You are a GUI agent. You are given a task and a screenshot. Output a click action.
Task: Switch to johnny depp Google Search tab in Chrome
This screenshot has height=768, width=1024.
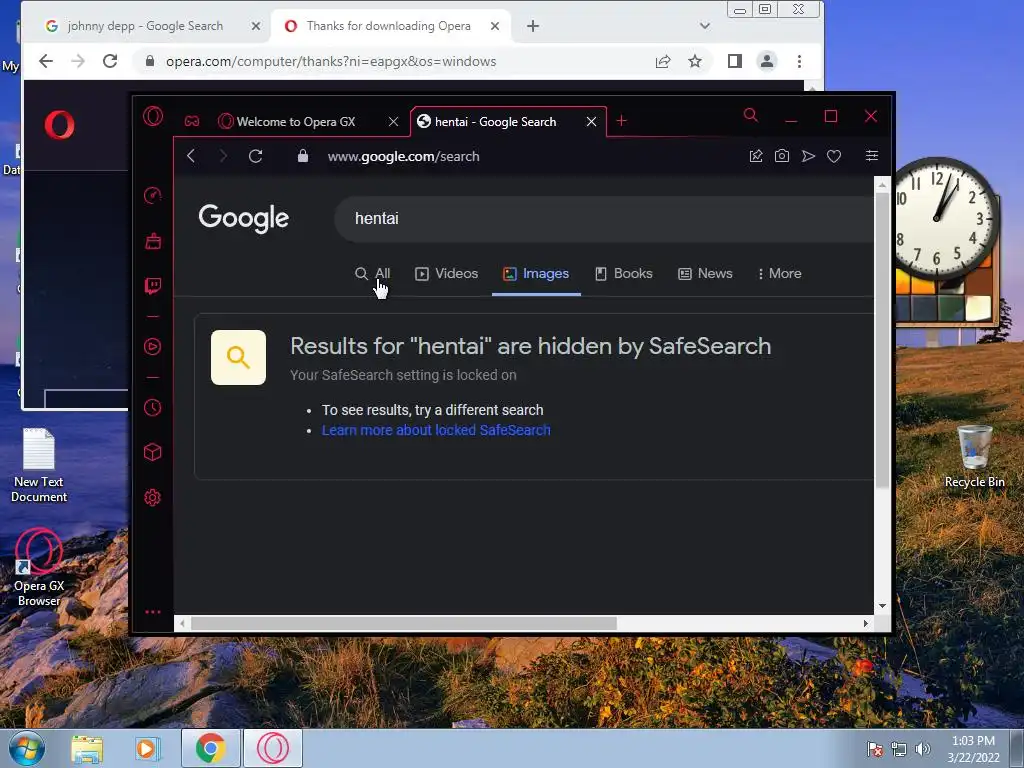click(145, 26)
